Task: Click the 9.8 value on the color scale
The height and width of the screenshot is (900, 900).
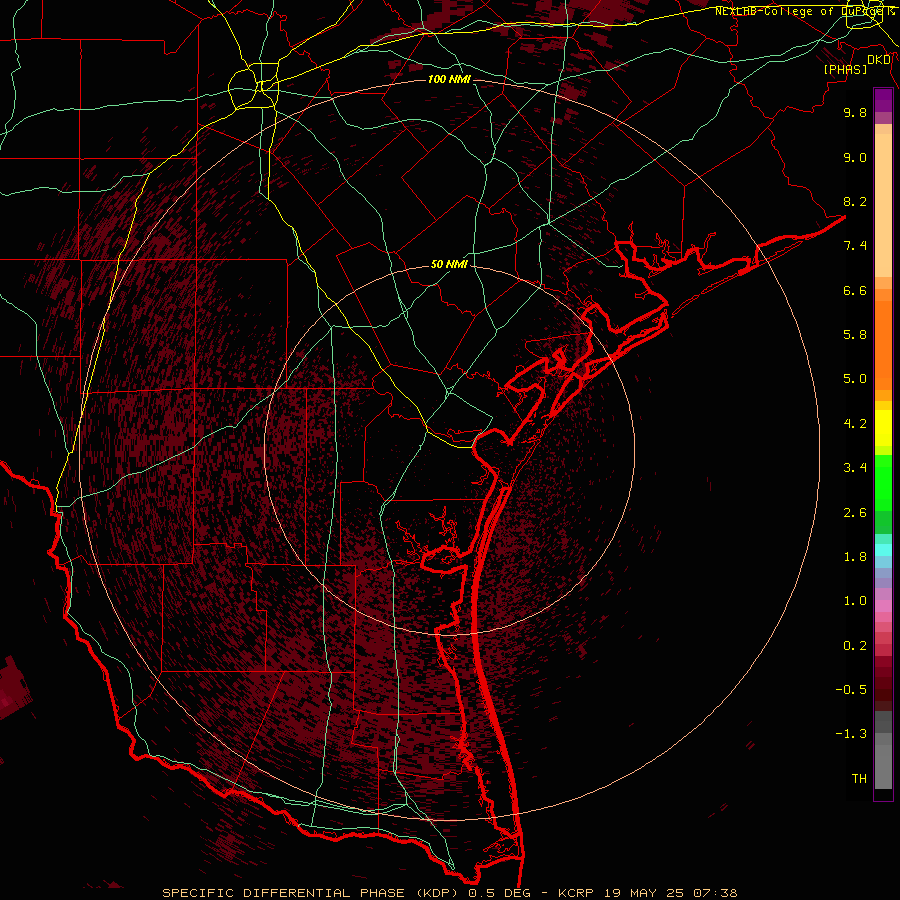Action: [855, 112]
